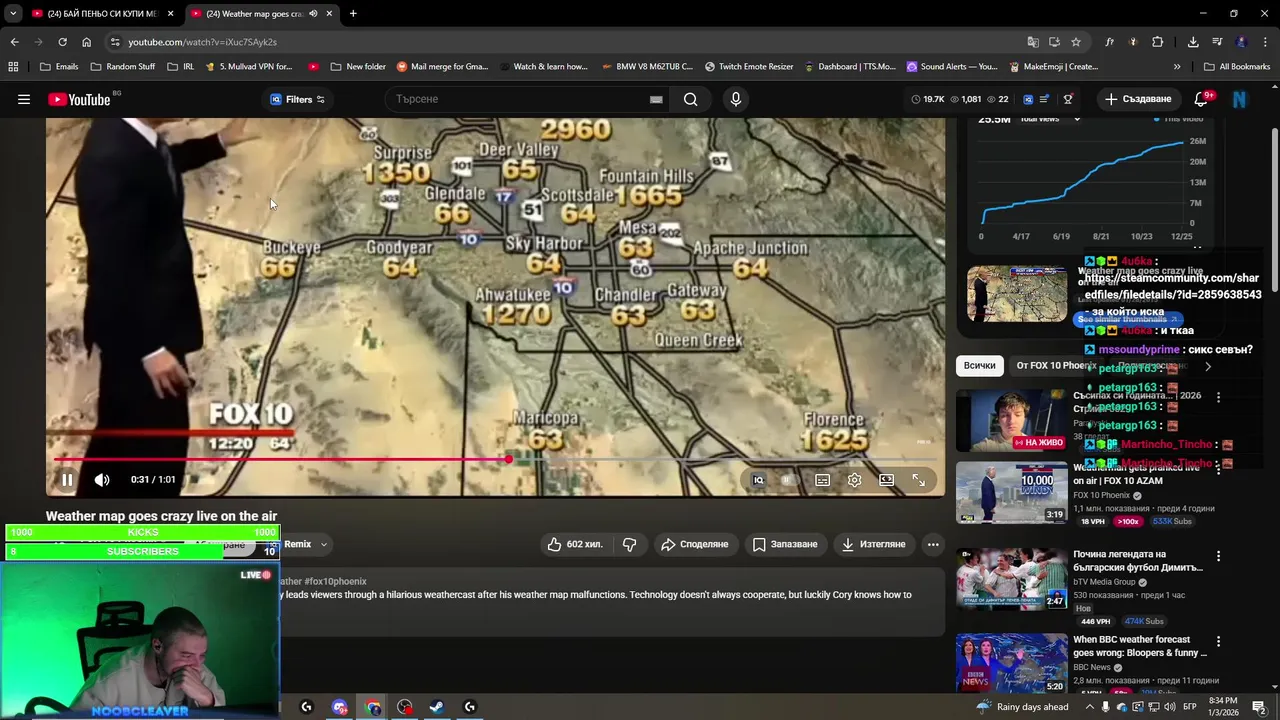
Task: Open the YouTube notifications bell
Action: 1202,99
